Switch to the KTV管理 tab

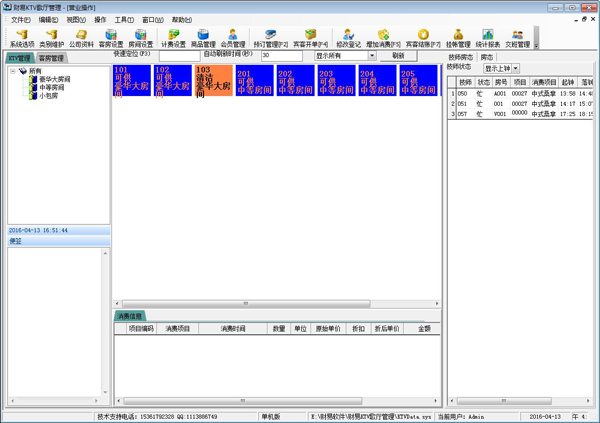point(20,58)
